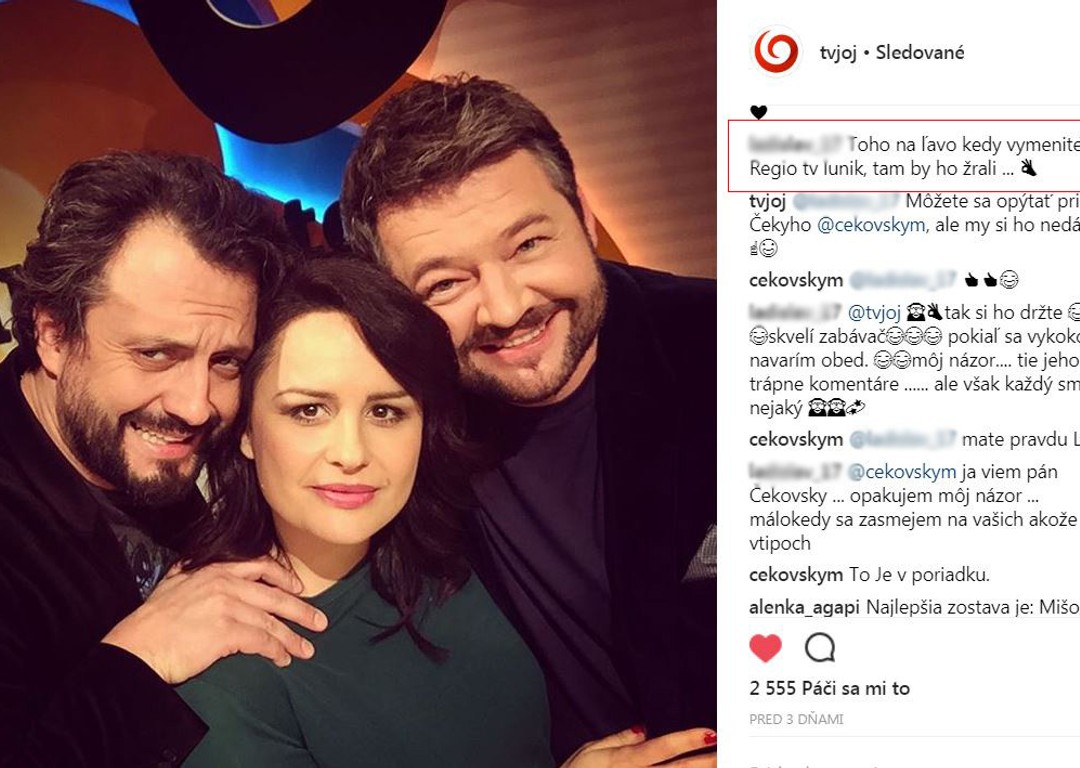
Task: Open the alenka_agapi commenter profile
Action: click(x=804, y=608)
